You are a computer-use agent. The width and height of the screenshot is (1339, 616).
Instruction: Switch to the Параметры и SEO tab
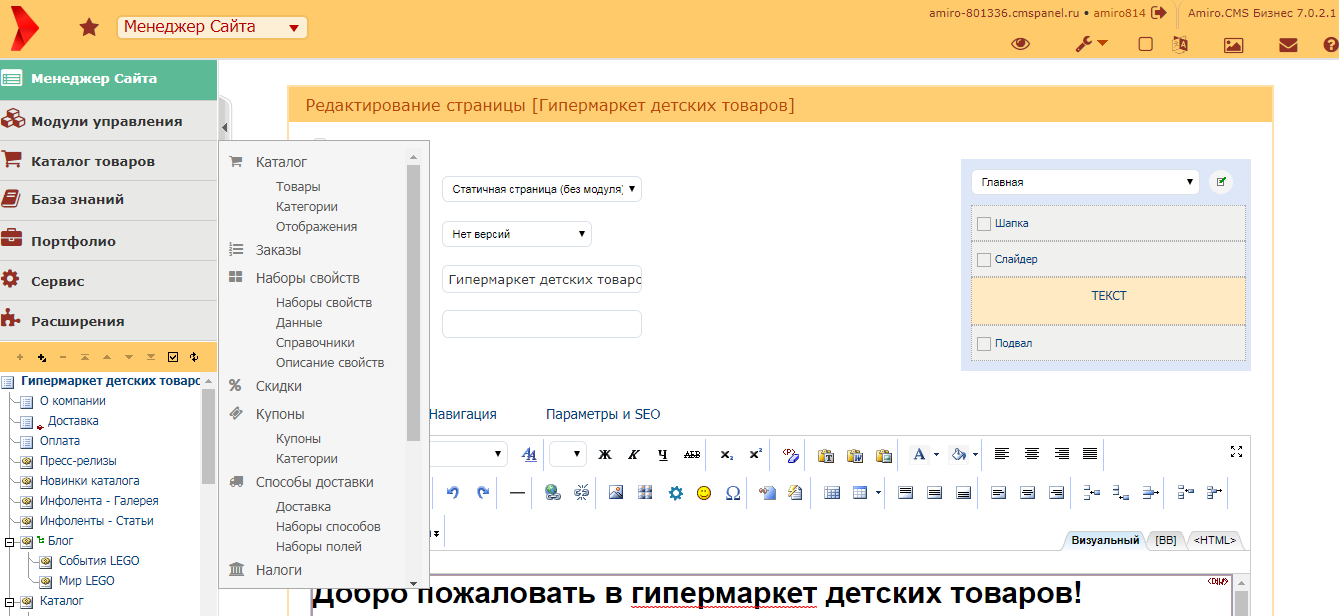[x=605, y=413]
